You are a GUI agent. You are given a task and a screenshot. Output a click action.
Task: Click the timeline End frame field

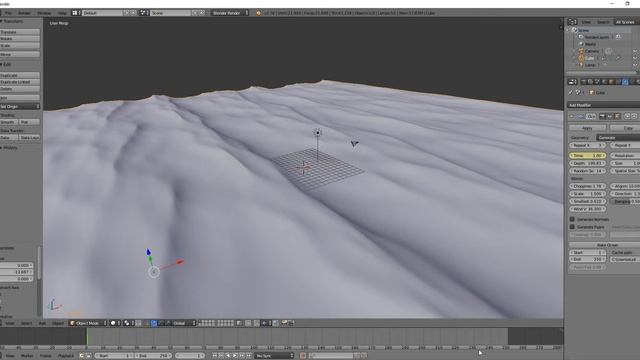[x=153, y=356]
